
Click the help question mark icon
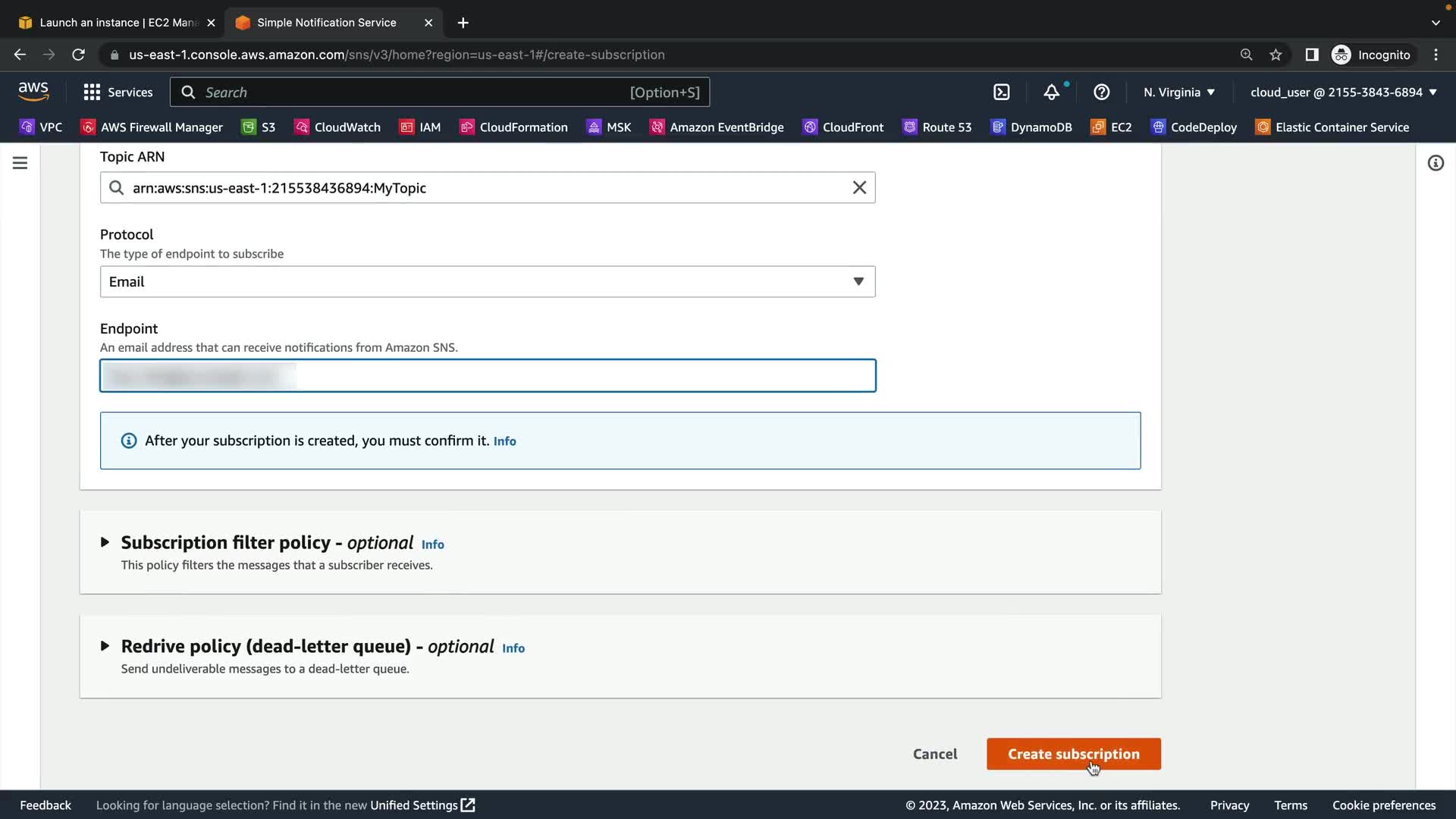[1101, 93]
